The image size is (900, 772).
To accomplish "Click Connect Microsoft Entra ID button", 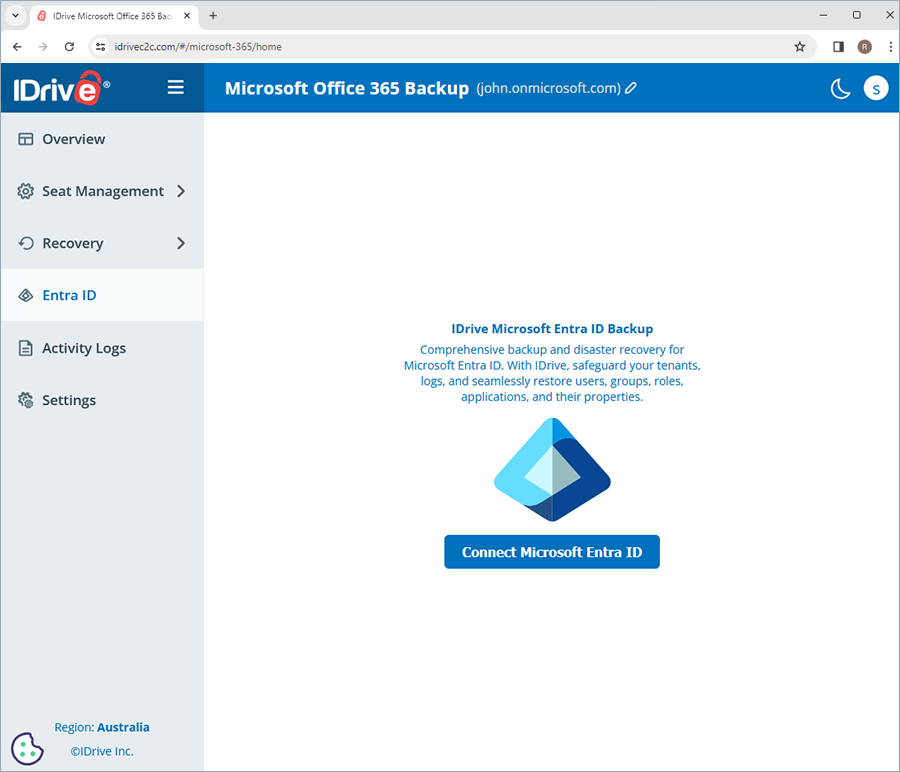I will [552, 552].
